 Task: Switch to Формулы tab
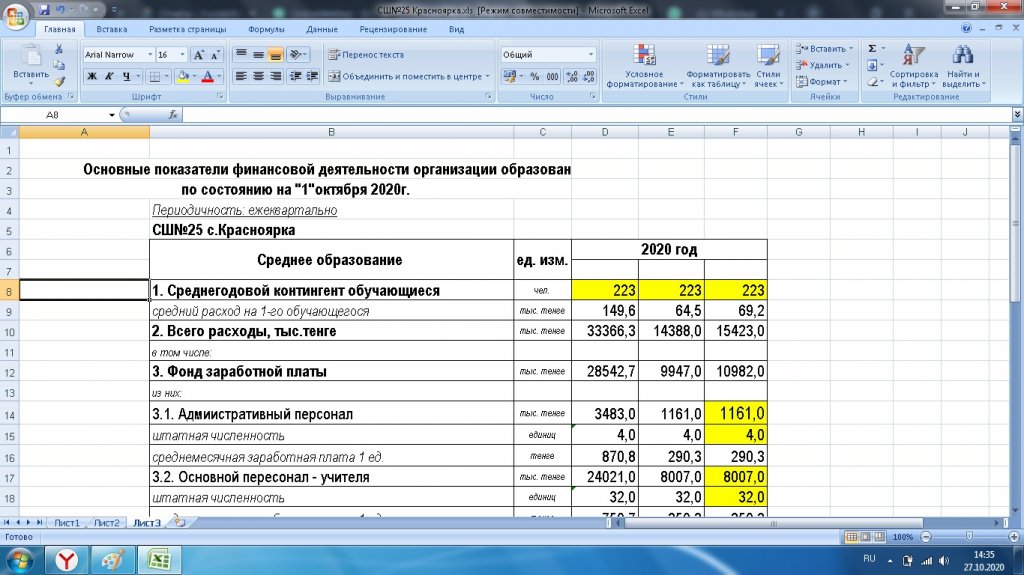point(266,29)
